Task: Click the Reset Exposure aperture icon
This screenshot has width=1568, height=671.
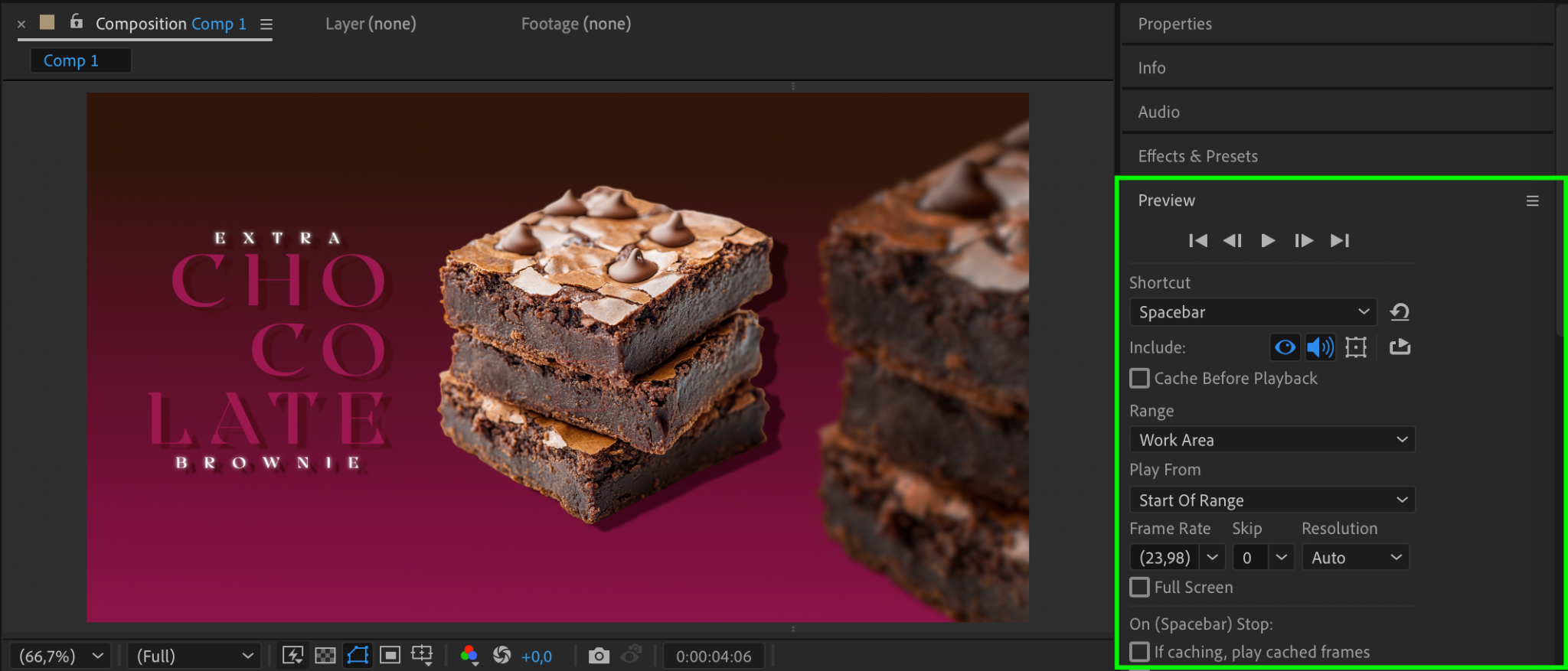Action: tap(501, 656)
